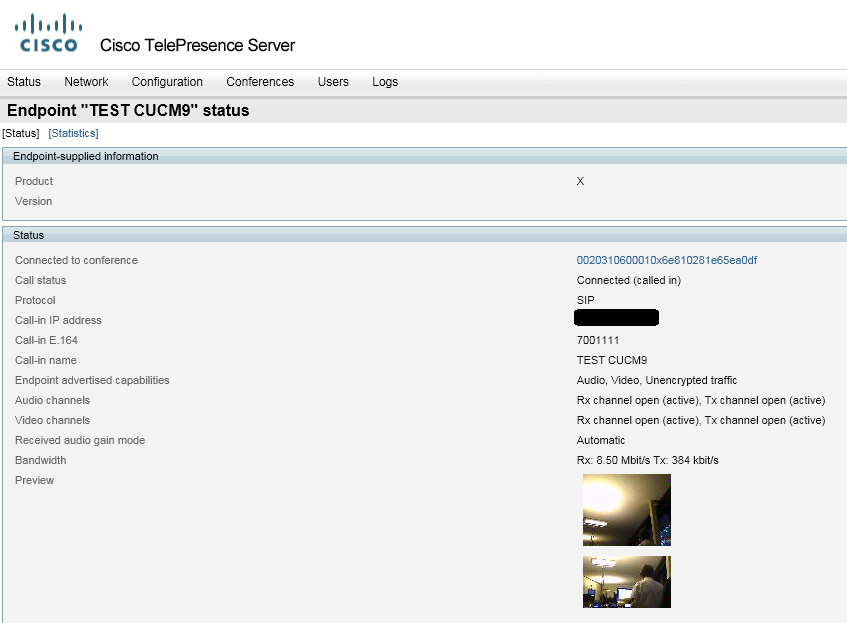Click the Call status label
The image size is (847, 623).
[41, 280]
